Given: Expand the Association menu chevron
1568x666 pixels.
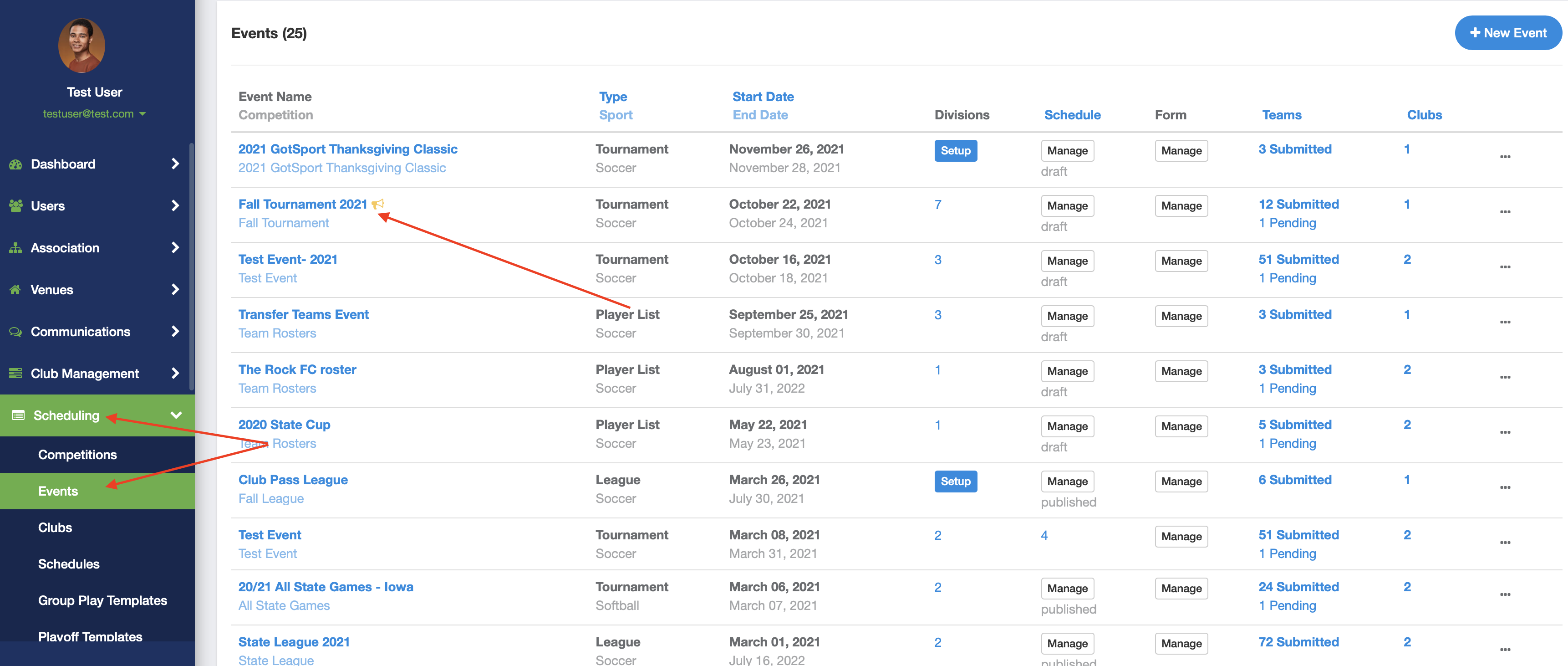Looking at the screenshot, I should point(175,248).
